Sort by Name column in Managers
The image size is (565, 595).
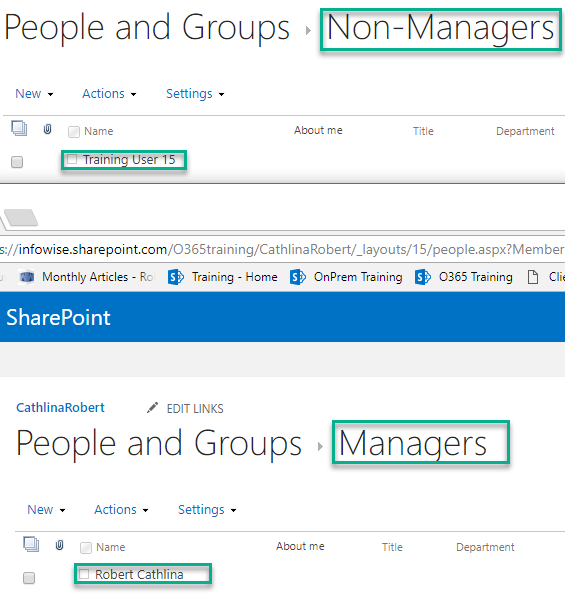(111, 547)
